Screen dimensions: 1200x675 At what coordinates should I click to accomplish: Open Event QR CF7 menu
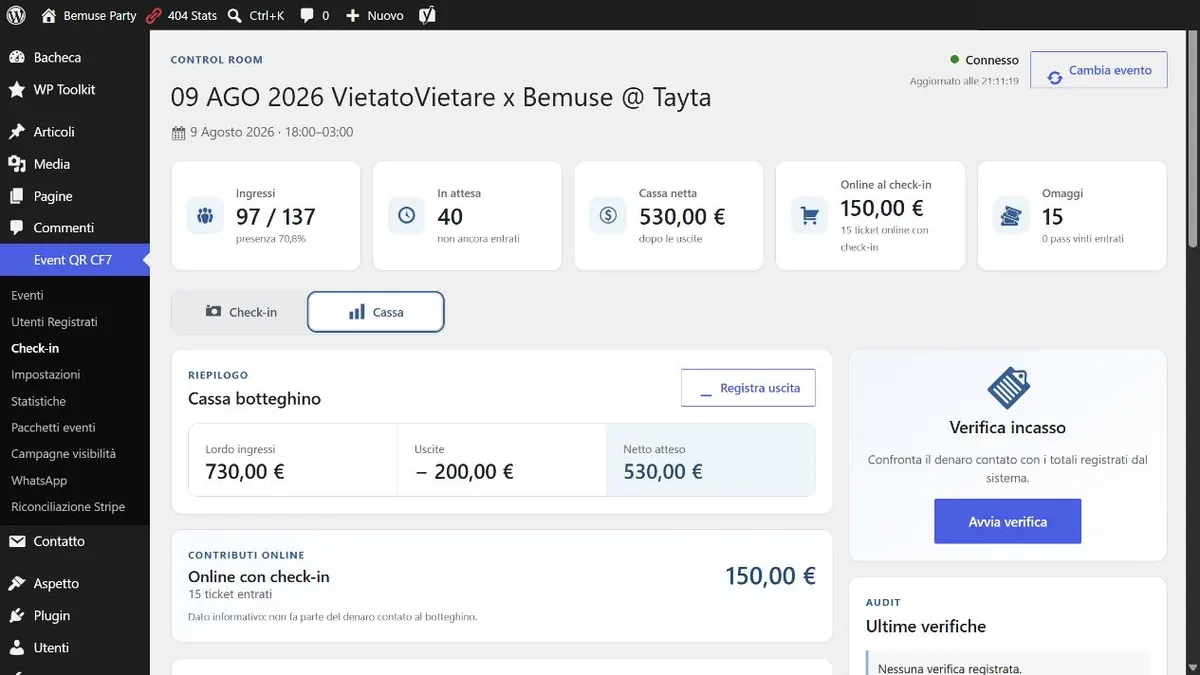point(75,260)
